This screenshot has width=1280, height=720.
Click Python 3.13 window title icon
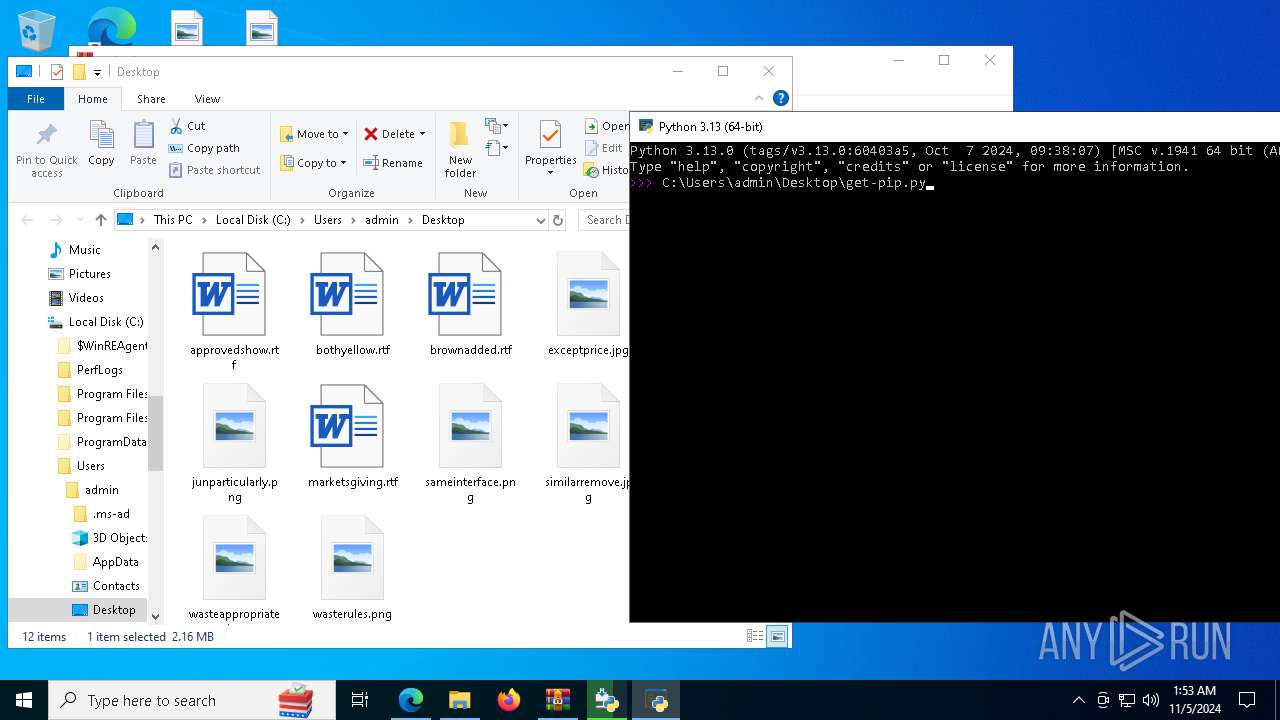pyautogui.click(x=646, y=127)
